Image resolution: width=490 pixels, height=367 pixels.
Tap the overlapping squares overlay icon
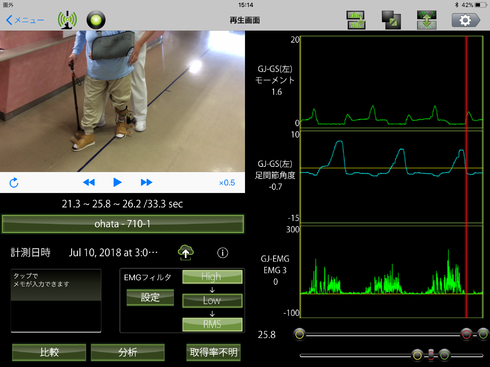coord(391,20)
